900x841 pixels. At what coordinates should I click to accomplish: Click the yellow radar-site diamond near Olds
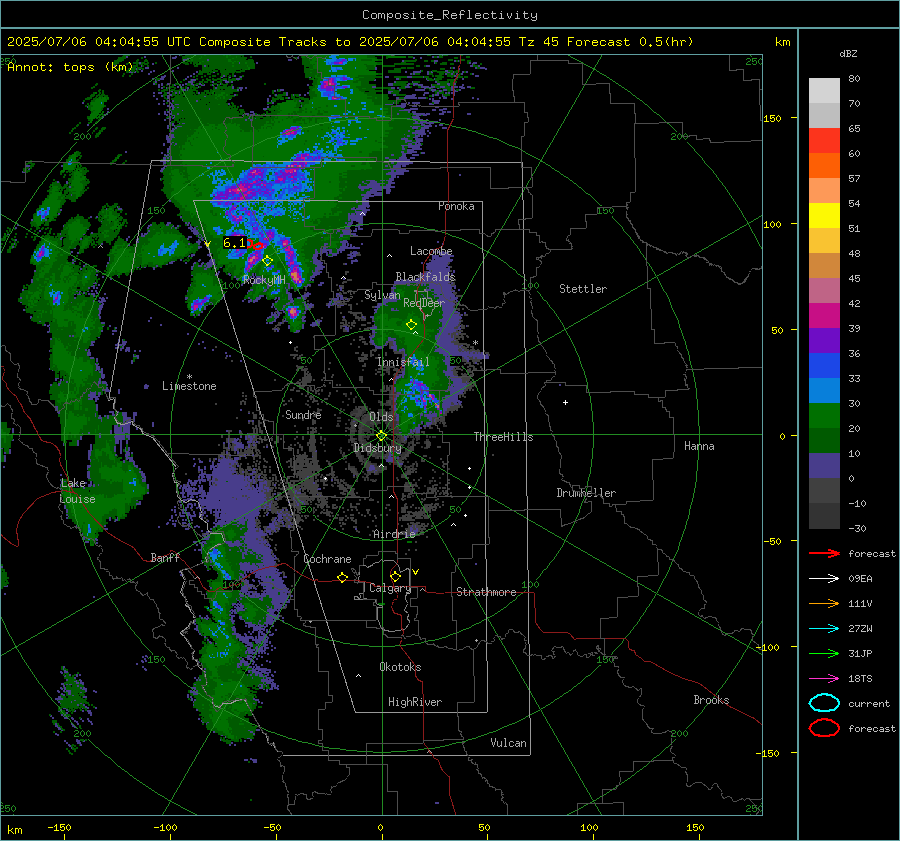pyautogui.click(x=382, y=436)
